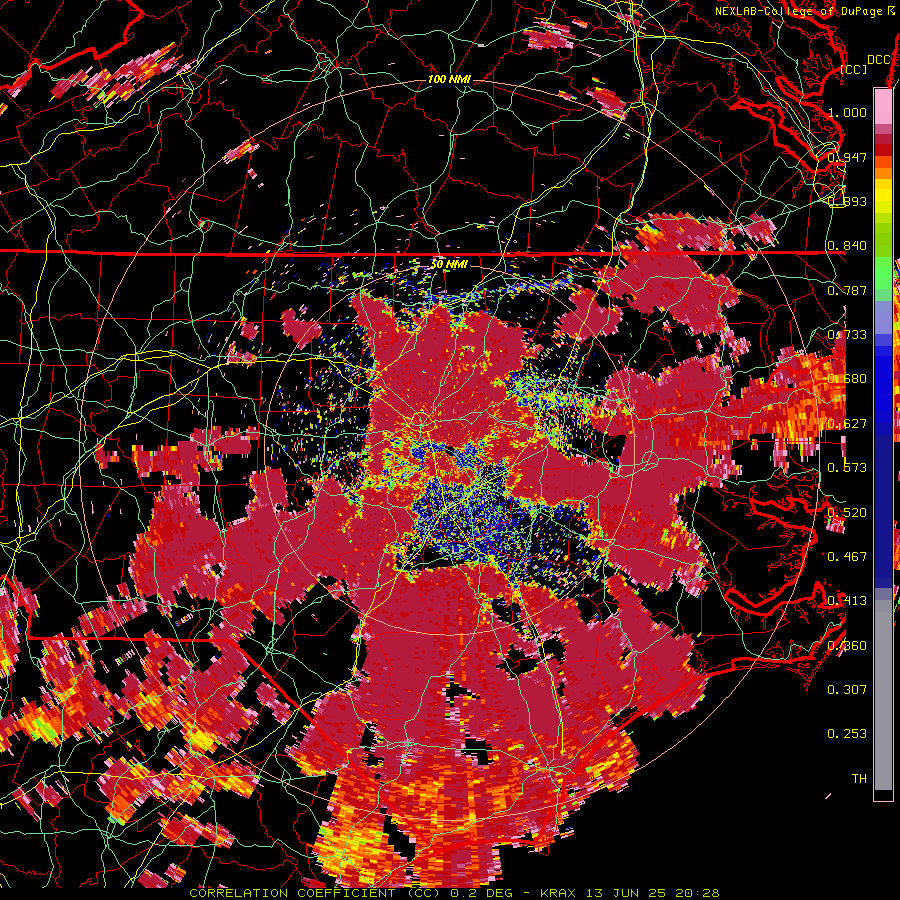Click the 0.733 scale value
This screenshot has height=900, width=900.
847,335
